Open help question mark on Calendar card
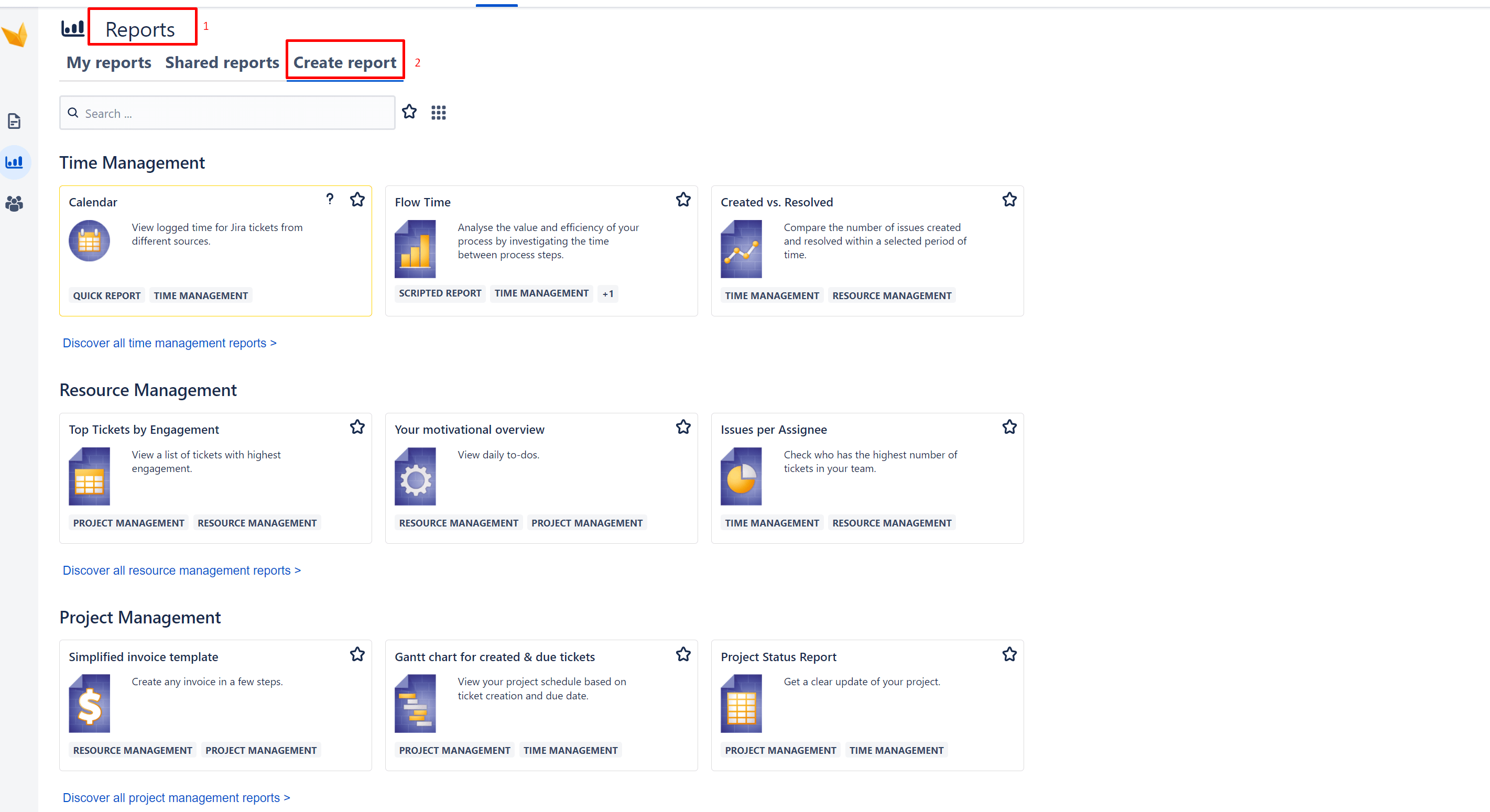The image size is (1490, 812). click(x=330, y=199)
